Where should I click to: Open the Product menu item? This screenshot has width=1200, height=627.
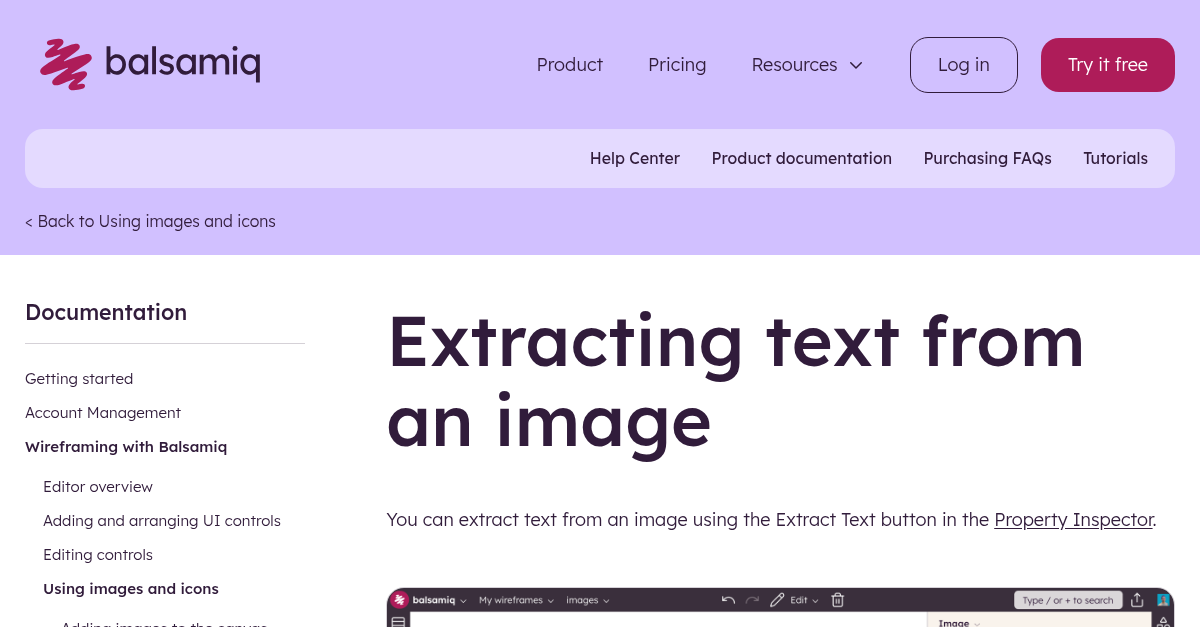click(x=569, y=65)
